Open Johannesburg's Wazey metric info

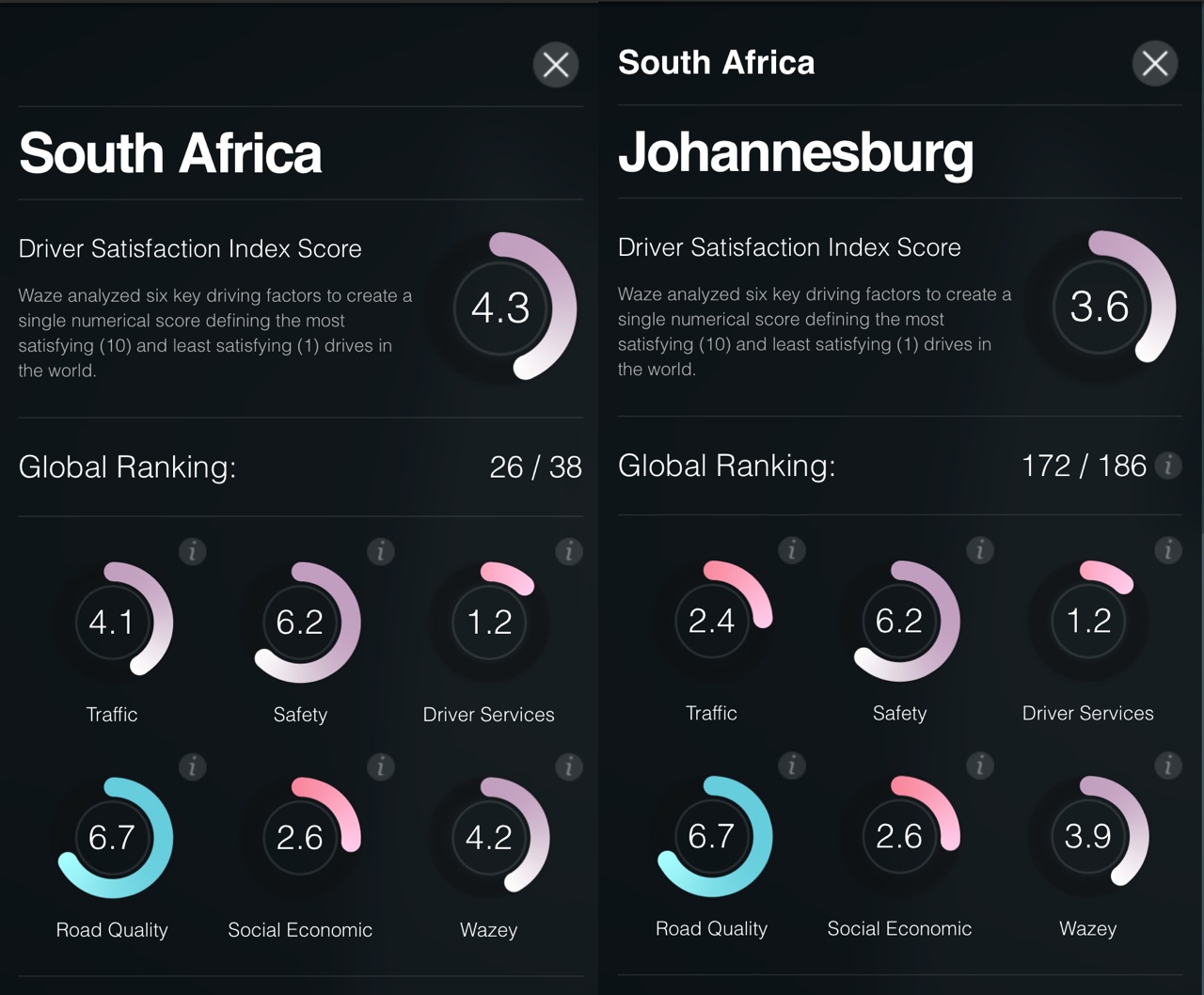1168,766
